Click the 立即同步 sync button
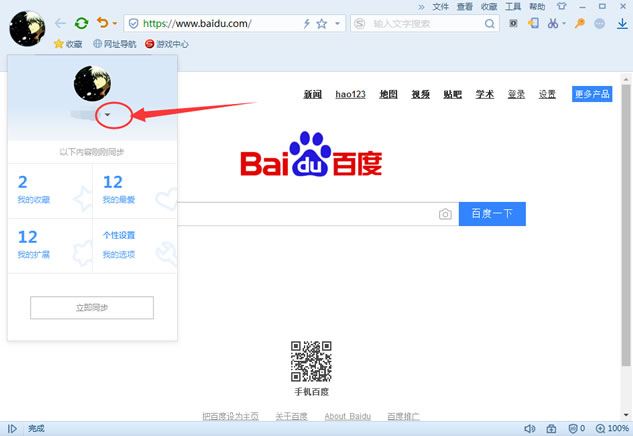 pyautogui.click(x=92, y=308)
